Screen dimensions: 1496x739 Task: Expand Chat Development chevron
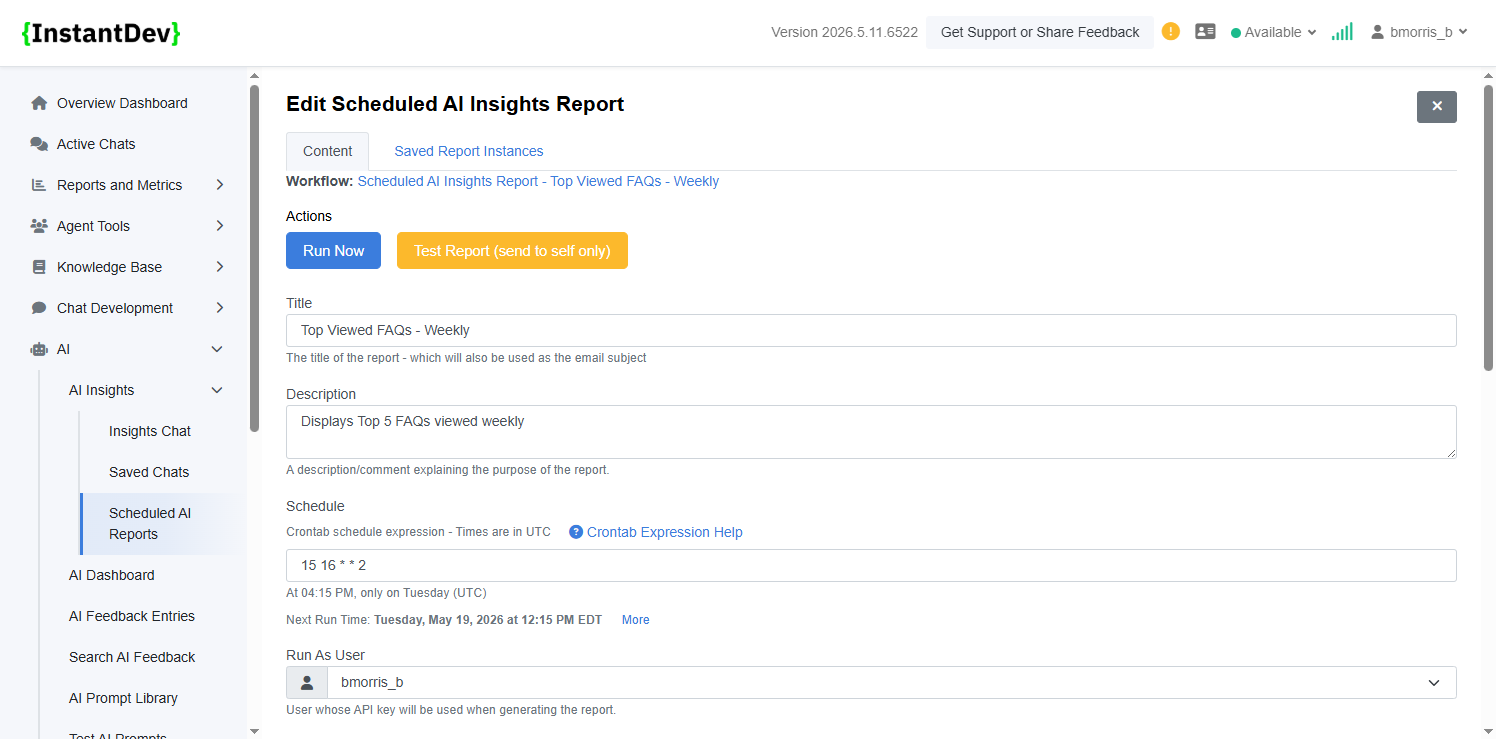(220, 308)
